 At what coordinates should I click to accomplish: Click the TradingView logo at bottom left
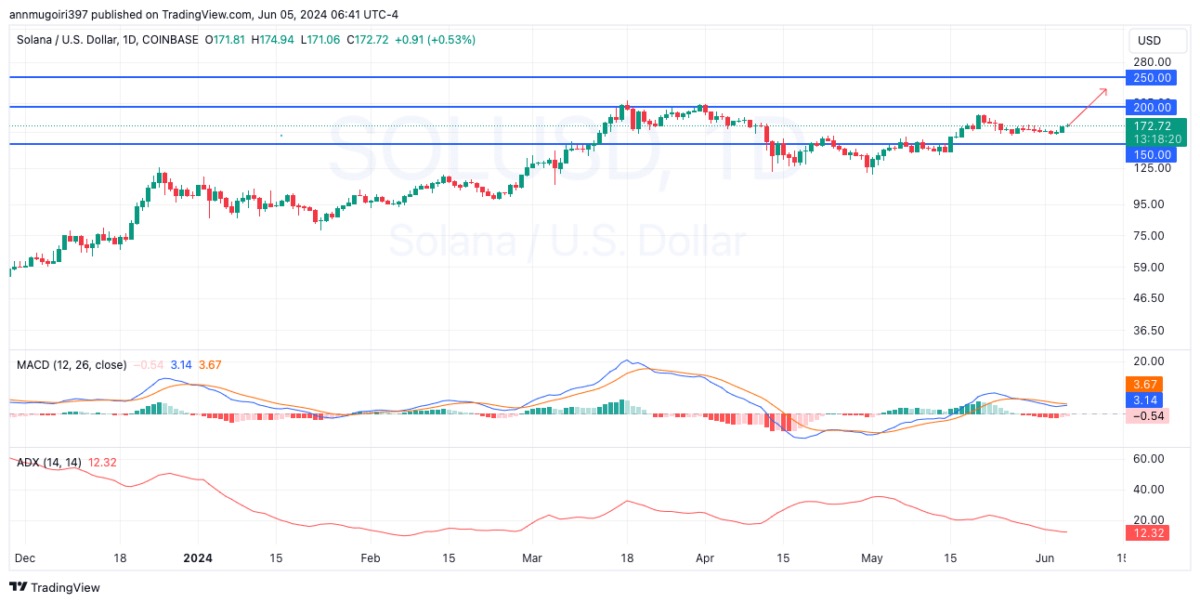tap(55, 587)
